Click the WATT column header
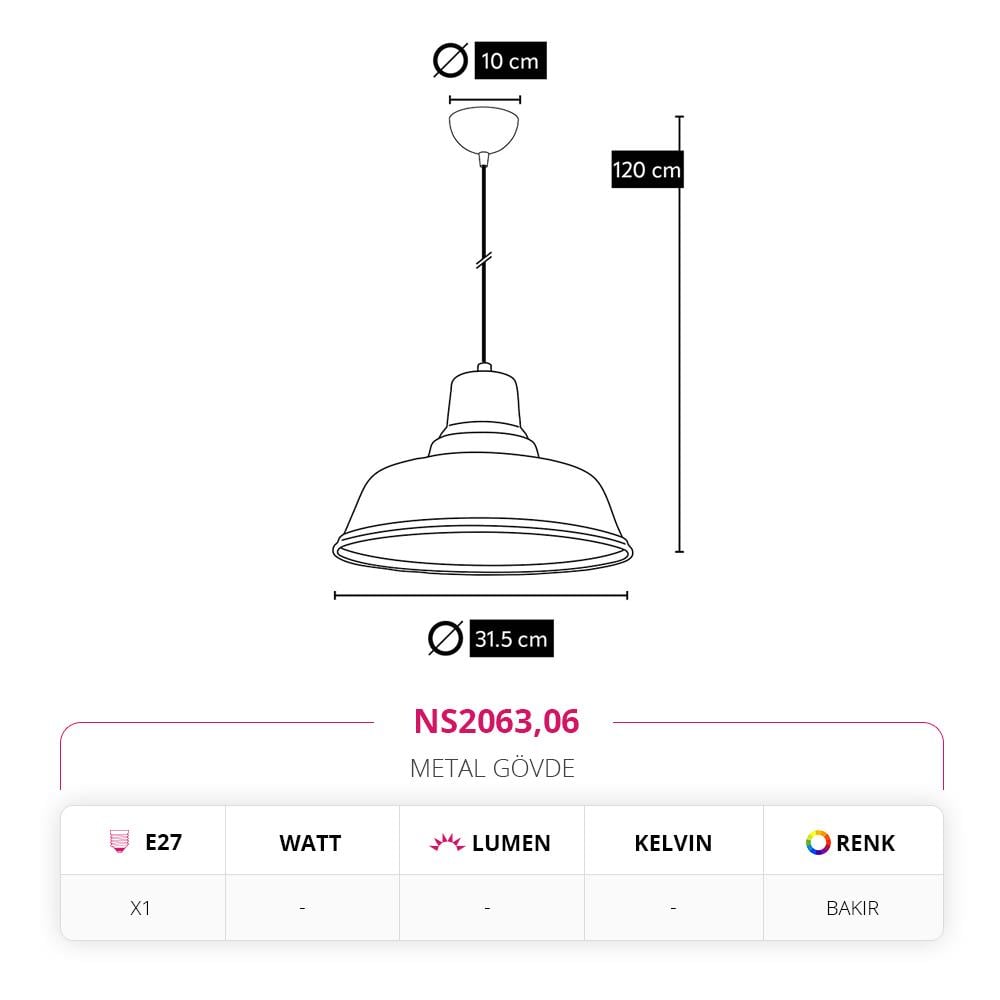 (310, 843)
